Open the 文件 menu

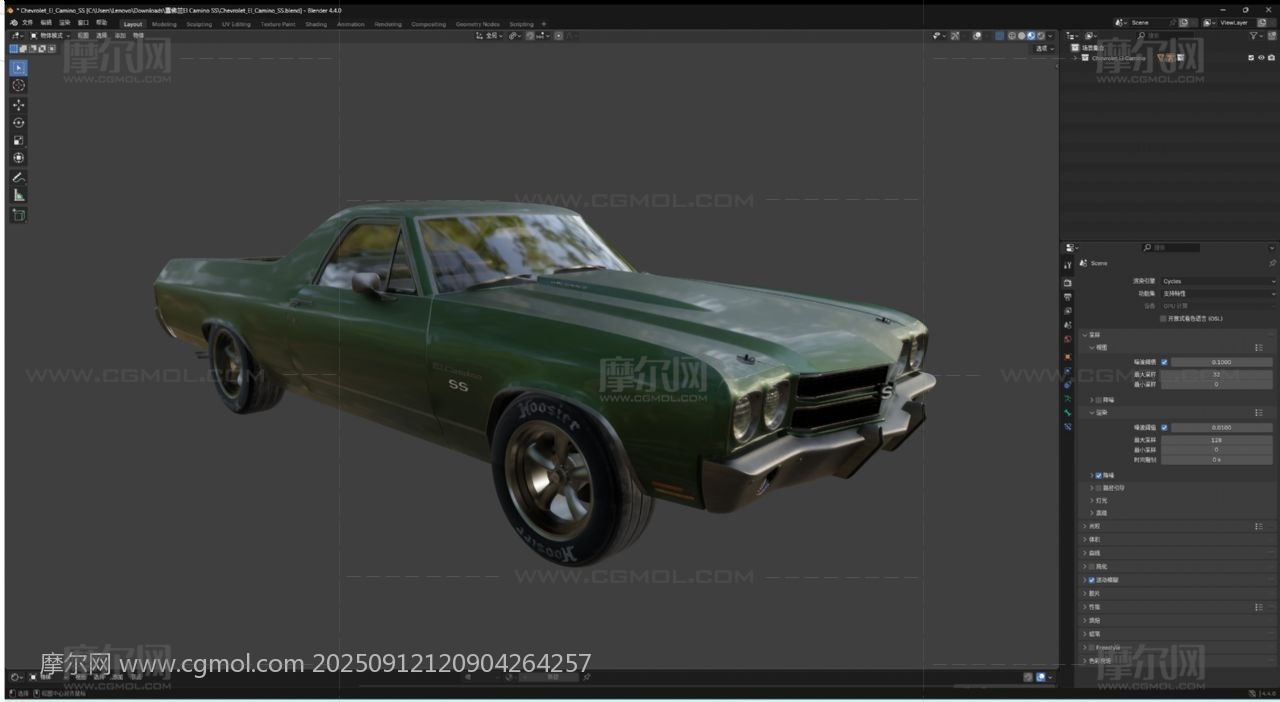click(x=27, y=23)
